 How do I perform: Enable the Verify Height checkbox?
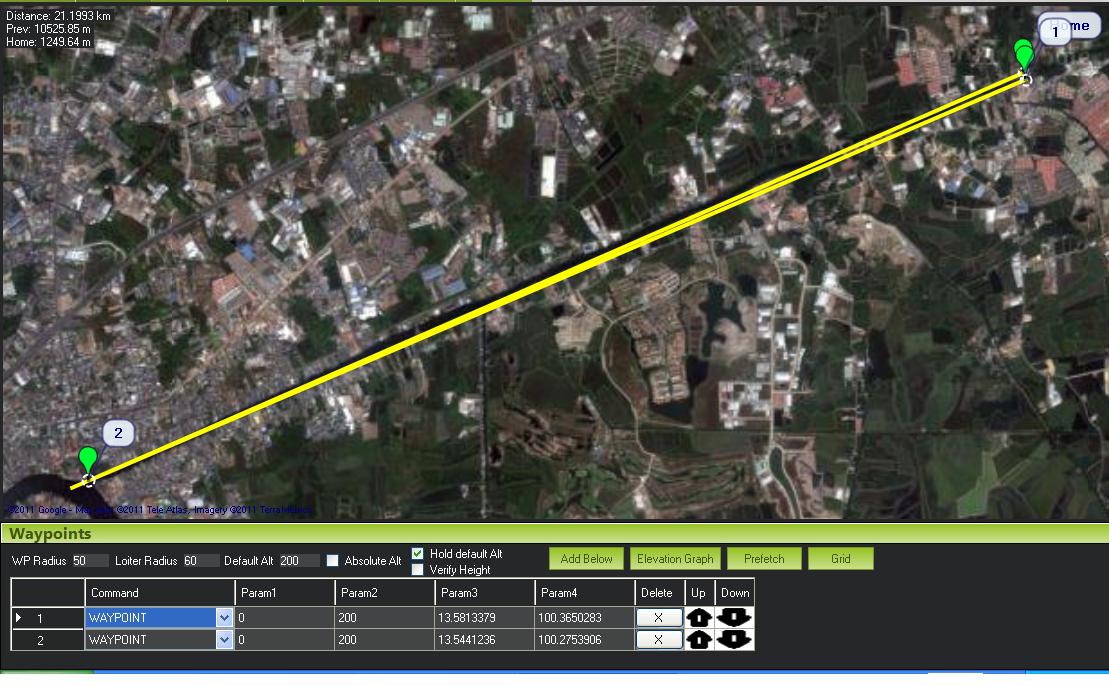pyautogui.click(x=418, y=570)
